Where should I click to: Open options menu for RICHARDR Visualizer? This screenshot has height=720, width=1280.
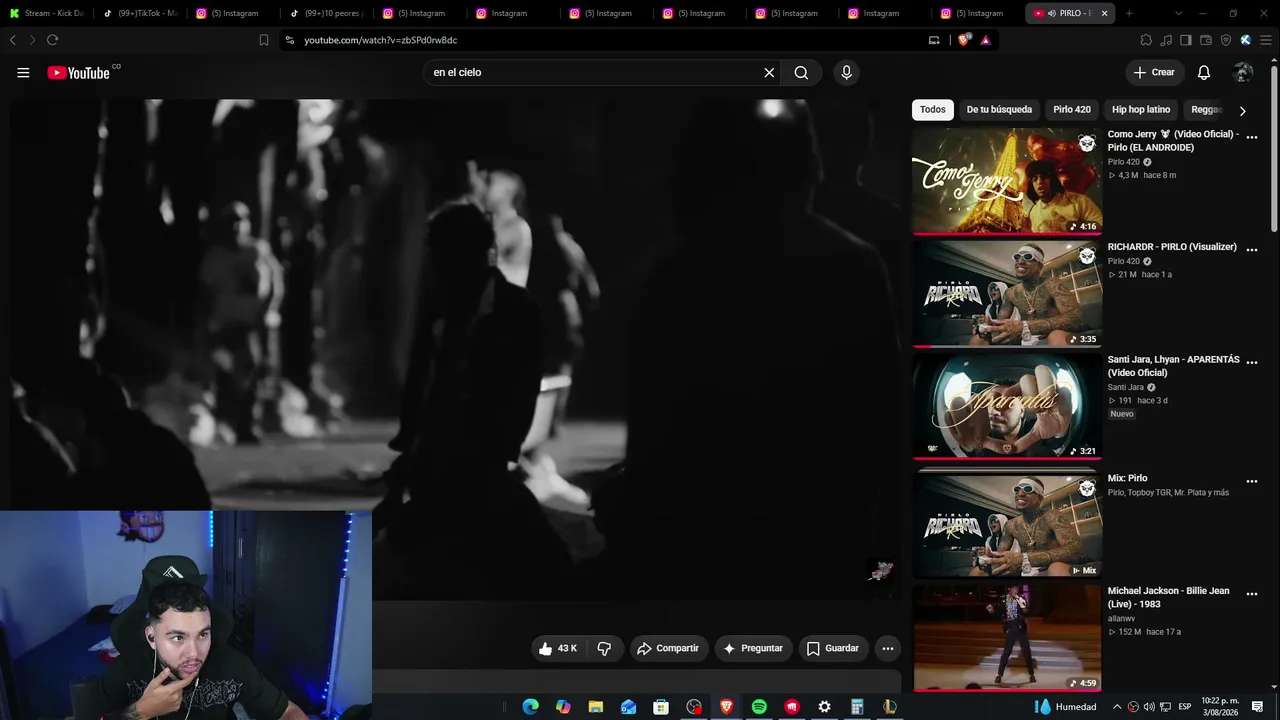pyautogui.click(x=1251, y=250)
